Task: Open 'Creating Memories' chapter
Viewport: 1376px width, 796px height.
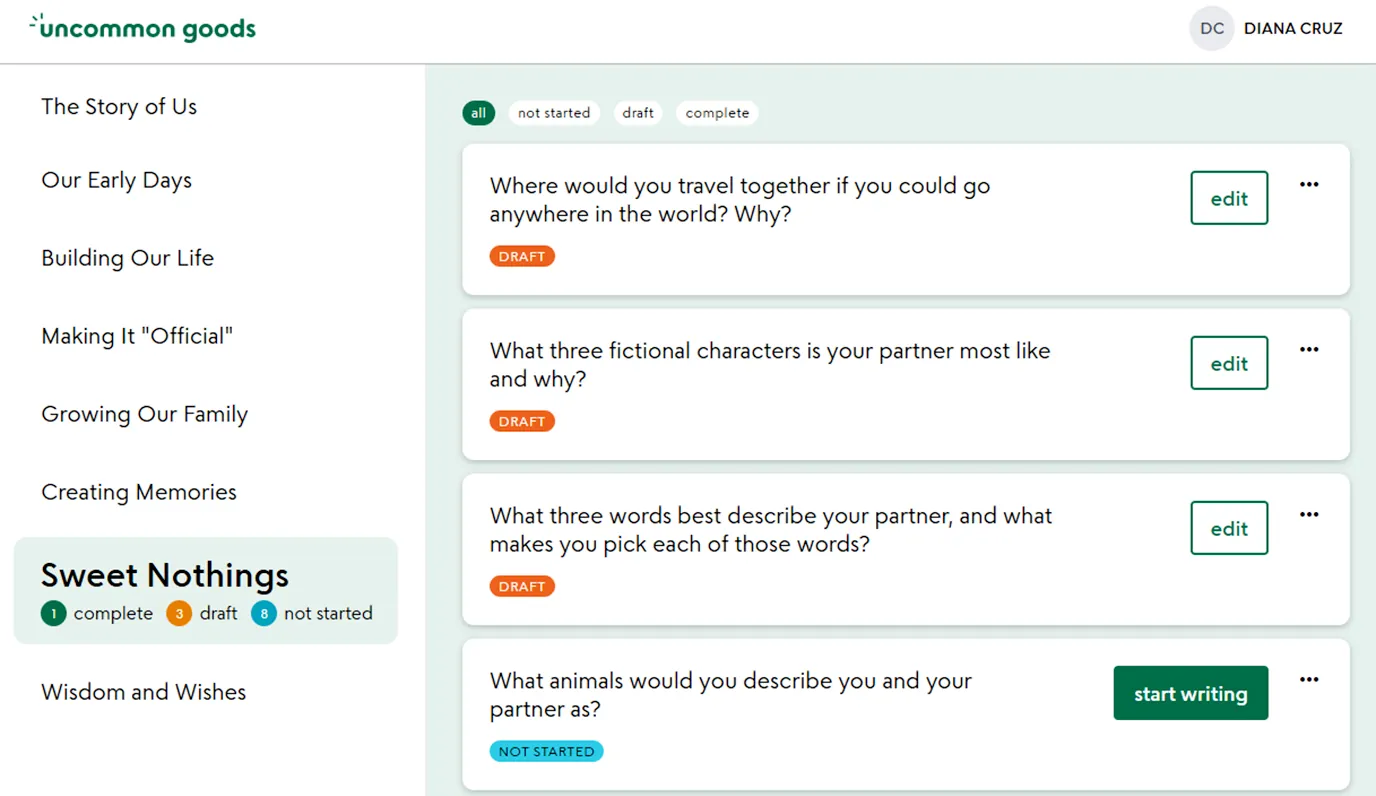Action: coord(138,492)
